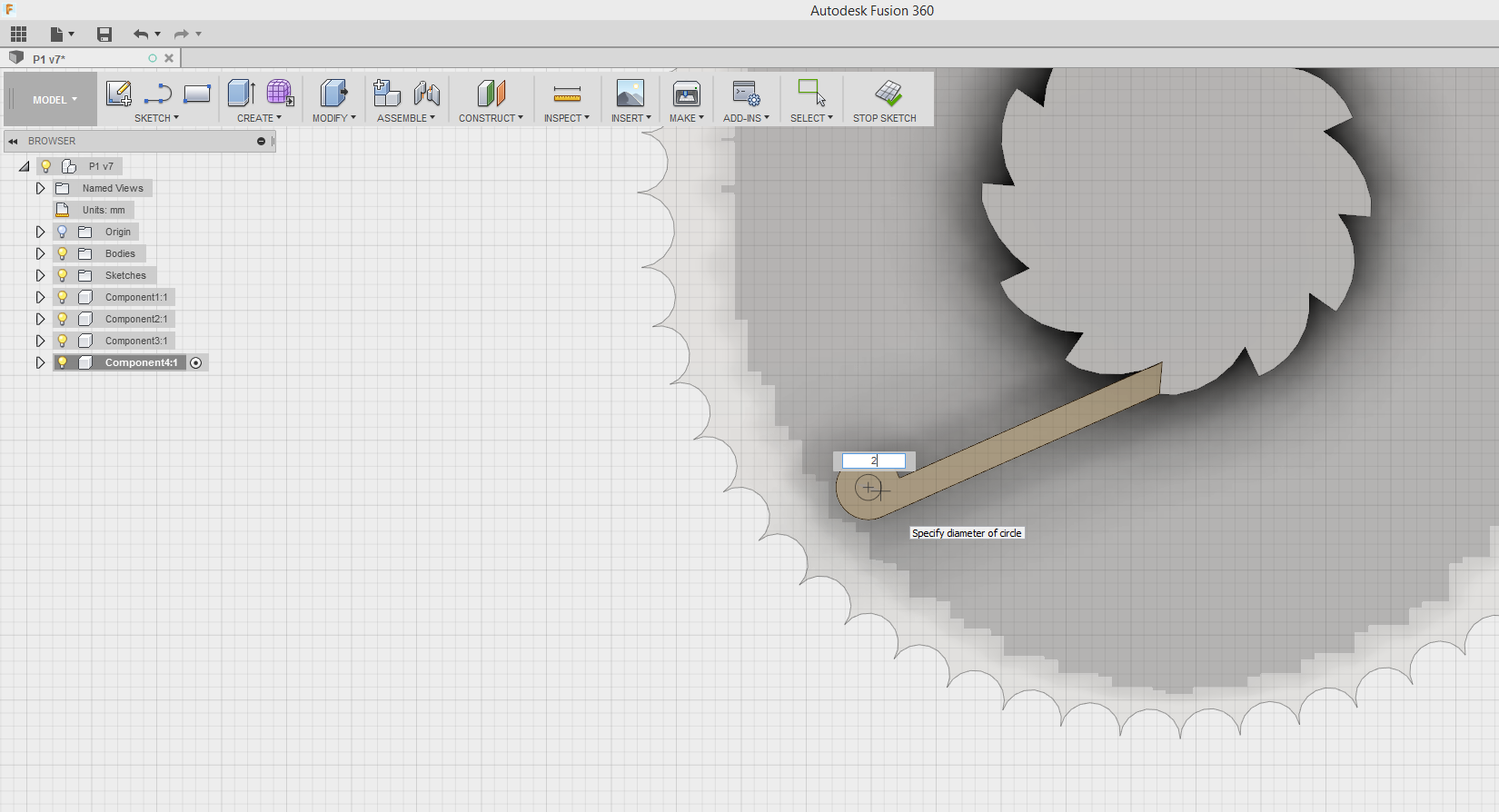The height and width of the screenshot is (812, 1499).
Task: Collapse the Browser panel arrows
Action: point(14,142)
